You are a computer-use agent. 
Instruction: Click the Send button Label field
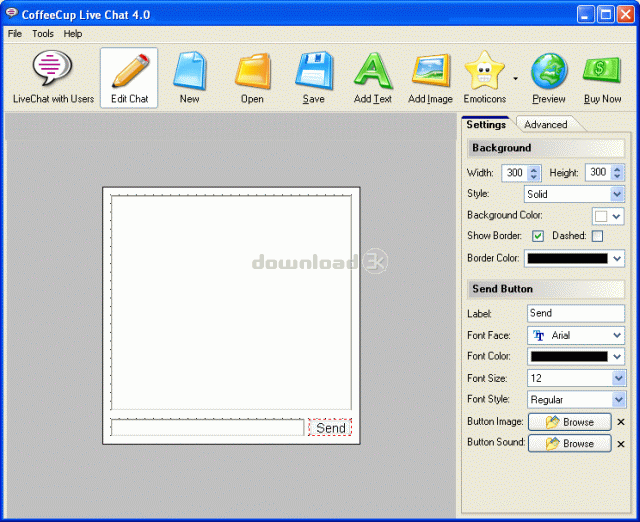click(x=576, y=313)
